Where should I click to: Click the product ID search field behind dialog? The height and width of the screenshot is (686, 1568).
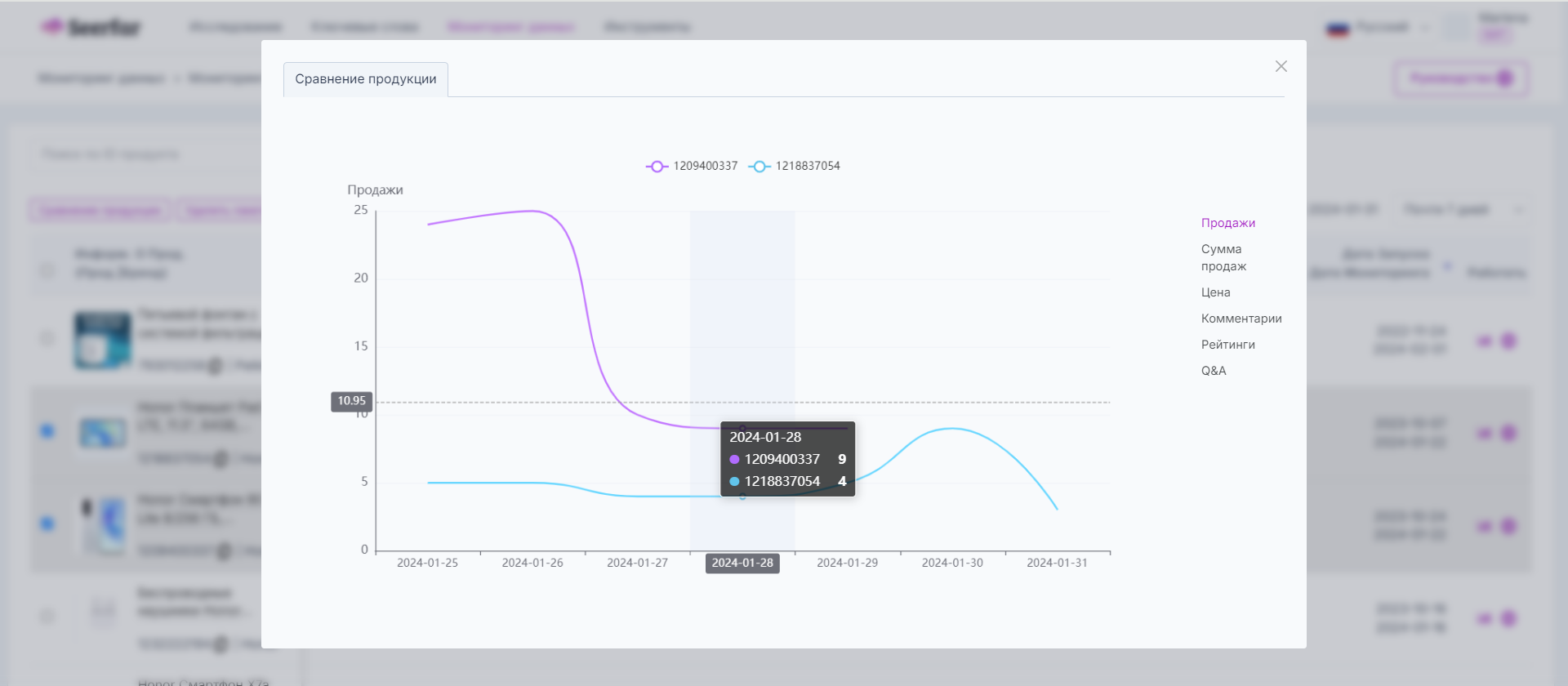pyautogui.click(x=147, y=154)
